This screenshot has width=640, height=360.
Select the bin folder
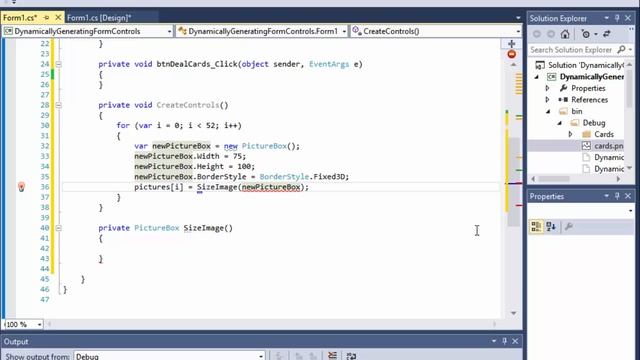571,111
